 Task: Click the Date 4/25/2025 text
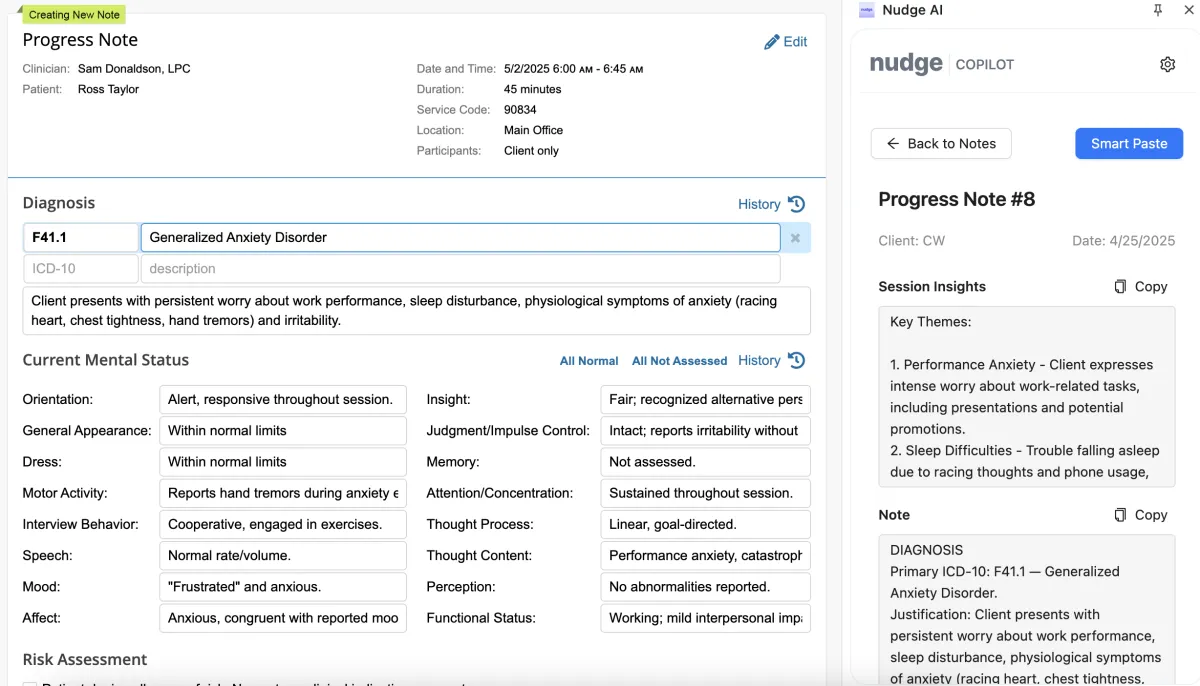pyautogui.click(x=1123, y=241)
